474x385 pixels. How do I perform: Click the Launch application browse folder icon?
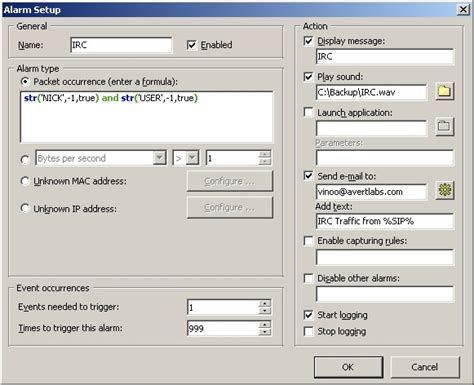(444, 126)
